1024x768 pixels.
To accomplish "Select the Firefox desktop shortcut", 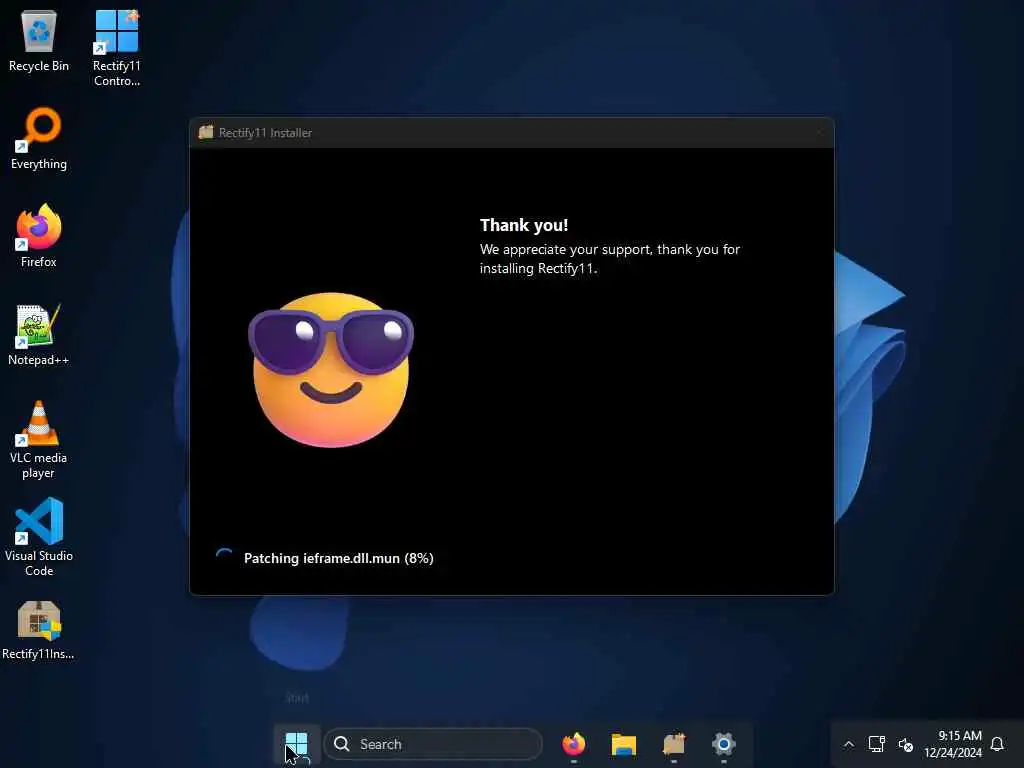I will (39, 236).
